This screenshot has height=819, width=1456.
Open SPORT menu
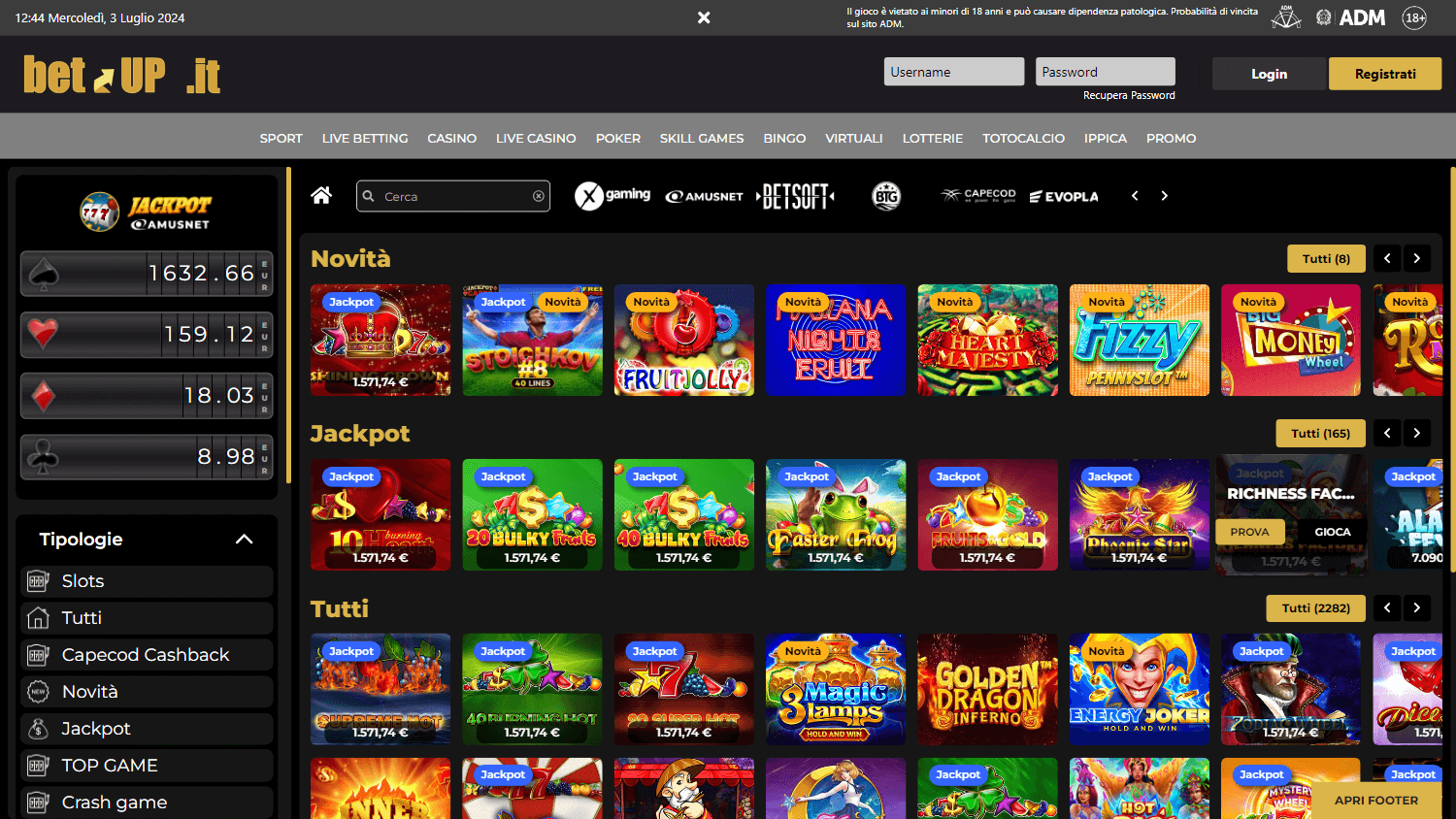(281, 138)
